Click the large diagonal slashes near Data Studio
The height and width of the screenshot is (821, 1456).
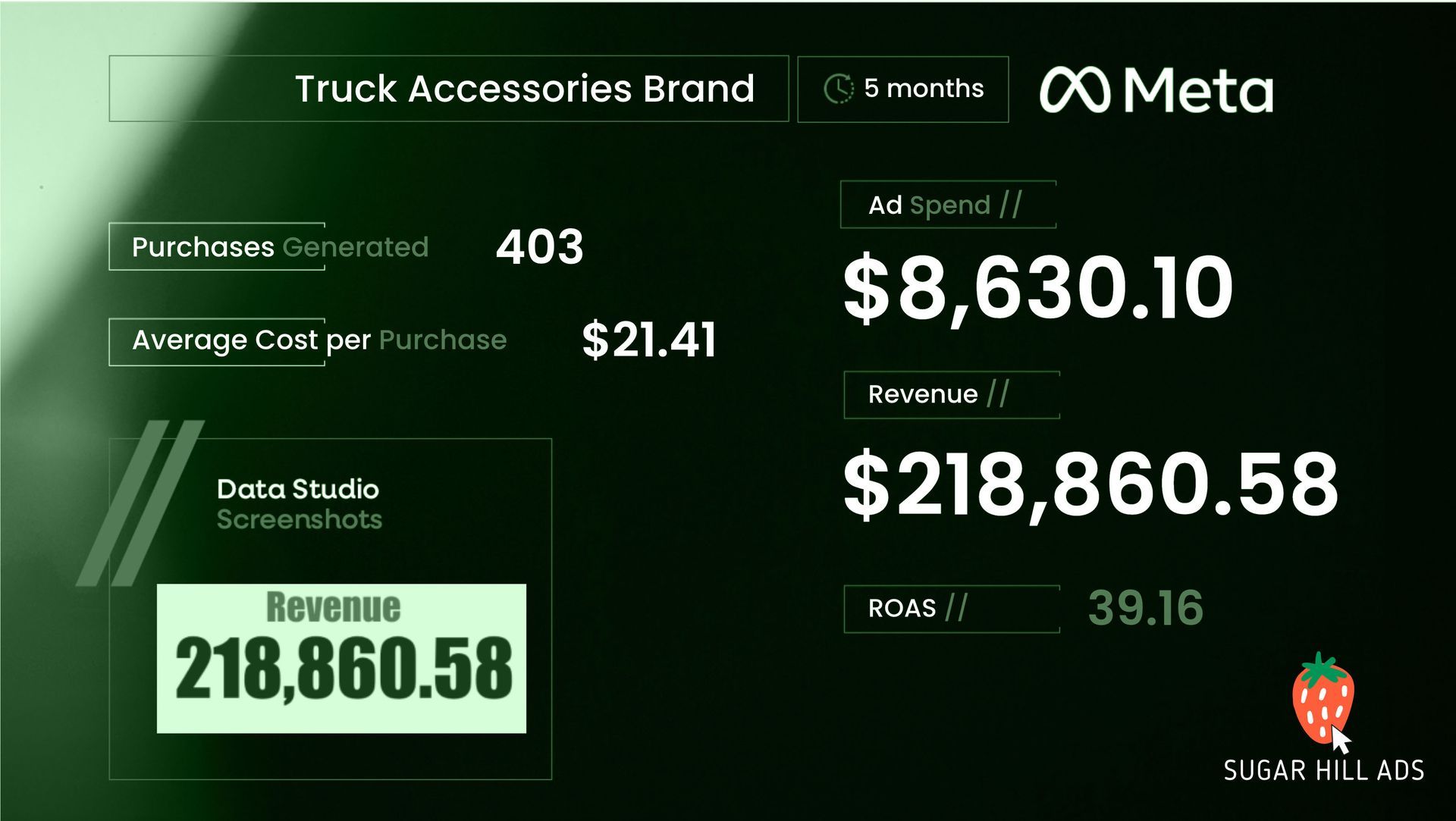coord(140,502)
